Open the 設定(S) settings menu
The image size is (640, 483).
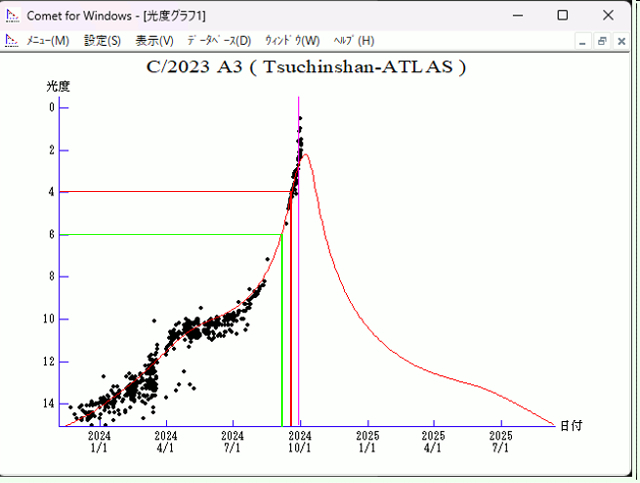(102, 41)
